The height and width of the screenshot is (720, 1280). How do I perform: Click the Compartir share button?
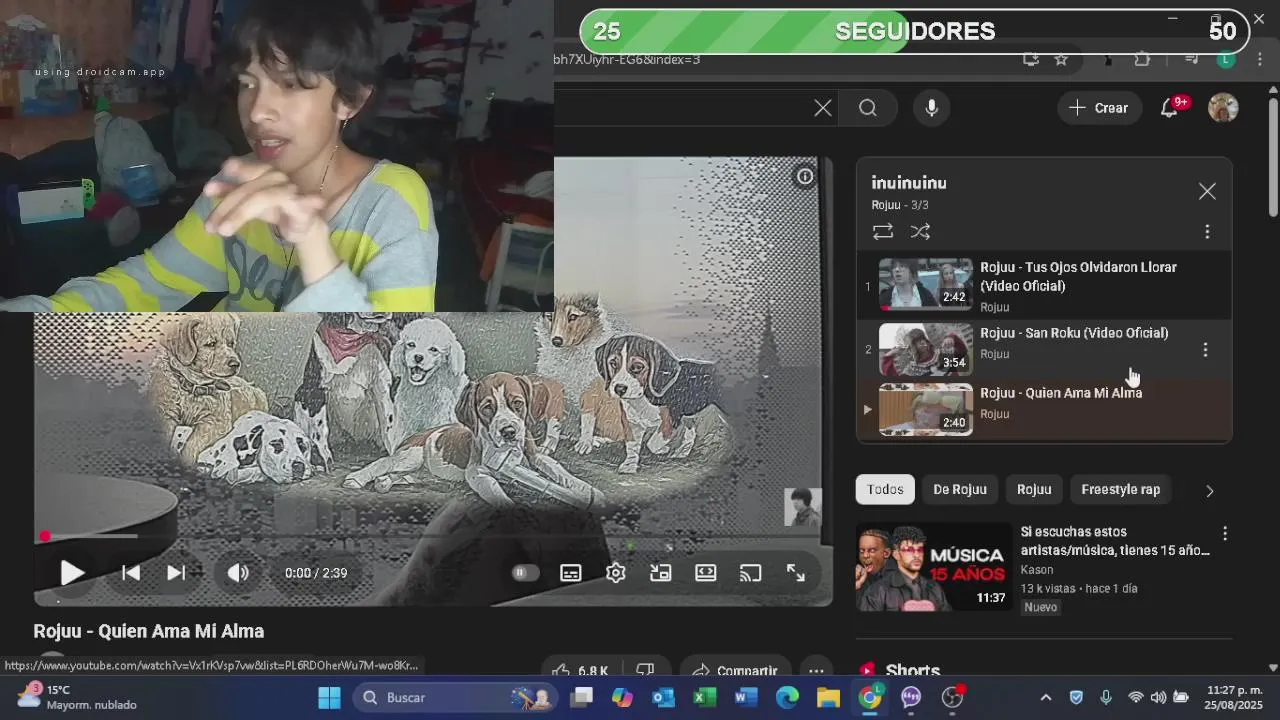[736, 671]
